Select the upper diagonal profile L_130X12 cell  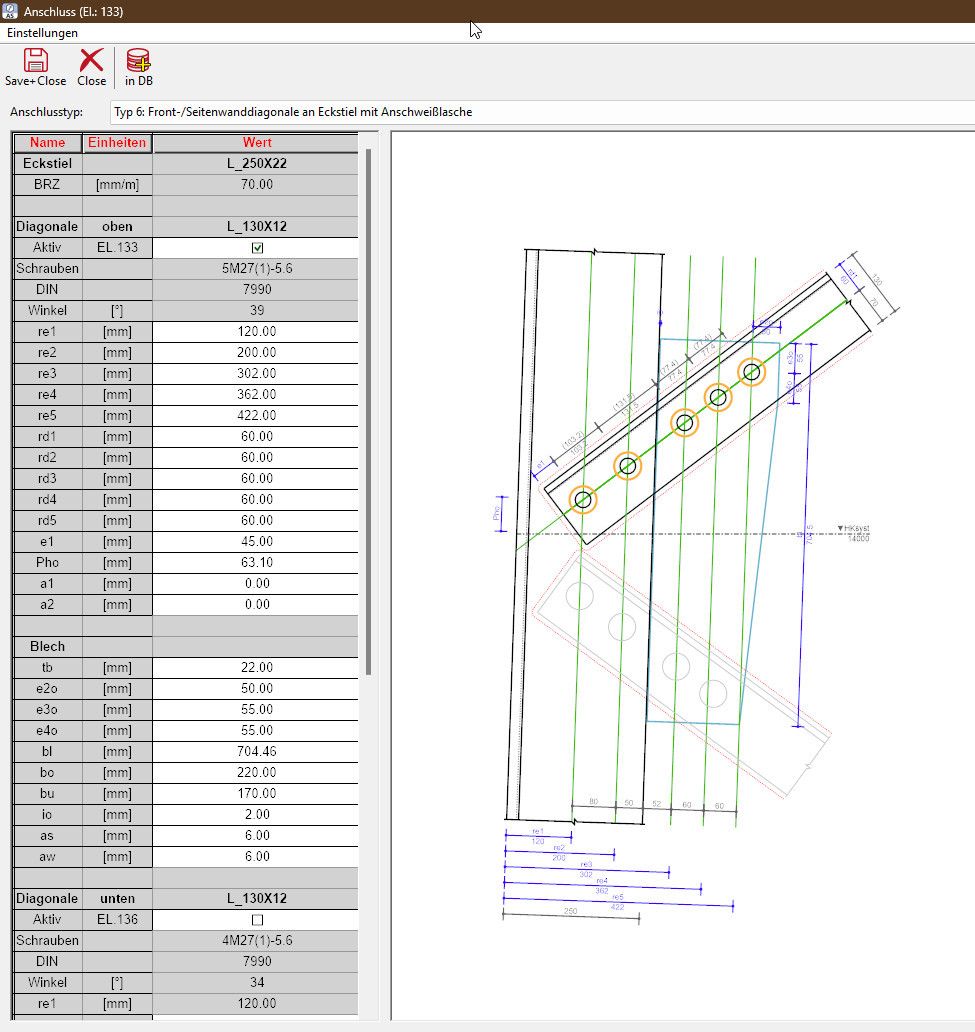(x=257, y=227)
